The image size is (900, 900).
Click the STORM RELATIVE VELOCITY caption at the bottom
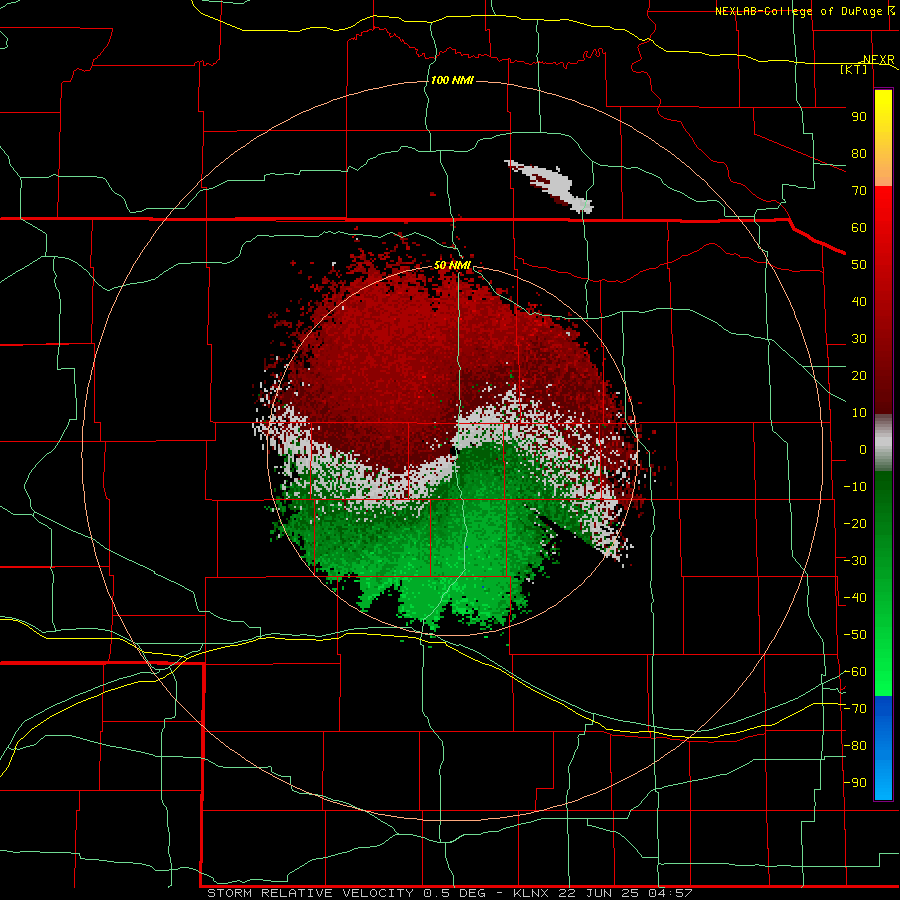[x=450, y=893]
